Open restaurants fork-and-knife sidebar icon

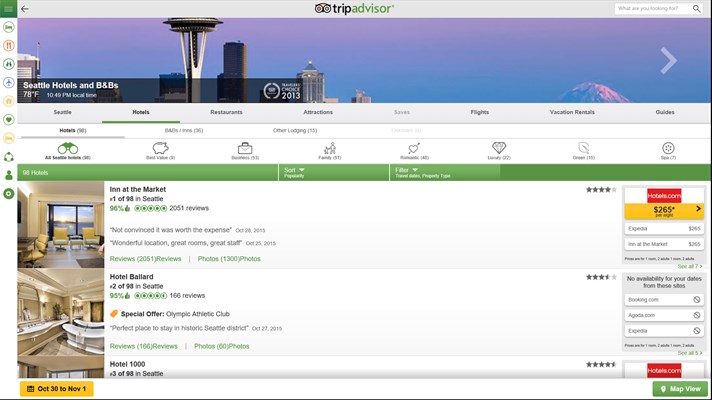(x=9, y=45)
